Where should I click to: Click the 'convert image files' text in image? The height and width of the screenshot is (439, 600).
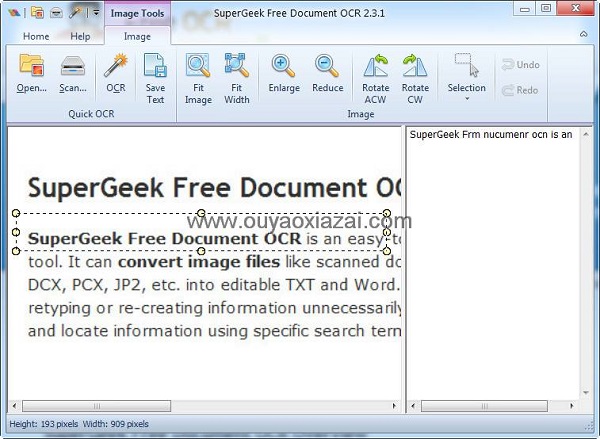199,262
